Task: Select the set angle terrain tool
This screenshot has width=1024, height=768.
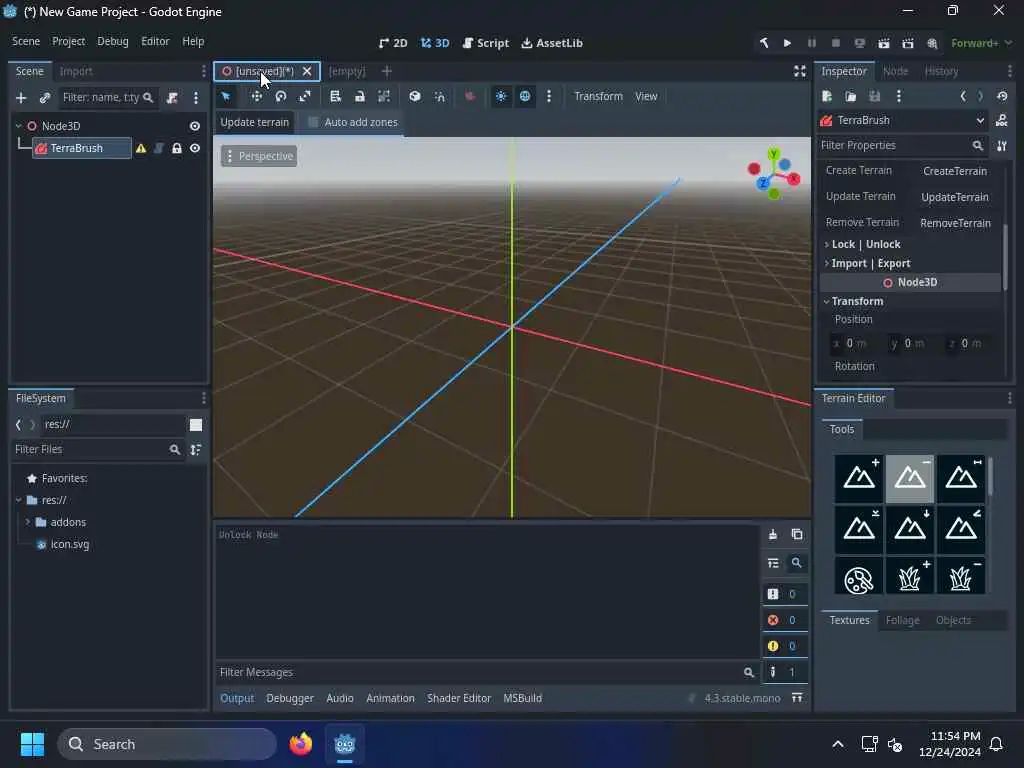Action: (x=961, y=528)
